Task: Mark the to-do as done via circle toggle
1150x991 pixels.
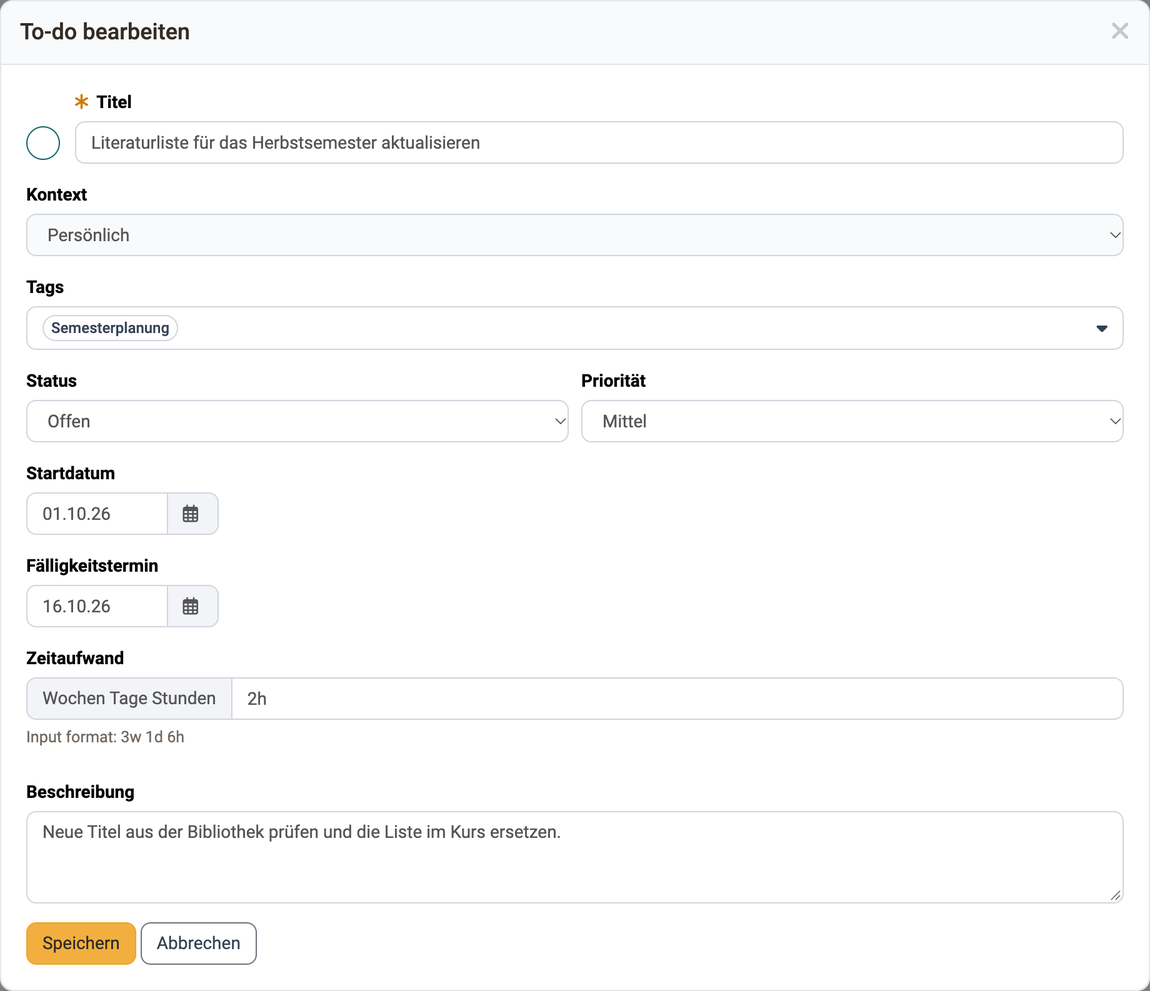Action: (x=43, y=143)
